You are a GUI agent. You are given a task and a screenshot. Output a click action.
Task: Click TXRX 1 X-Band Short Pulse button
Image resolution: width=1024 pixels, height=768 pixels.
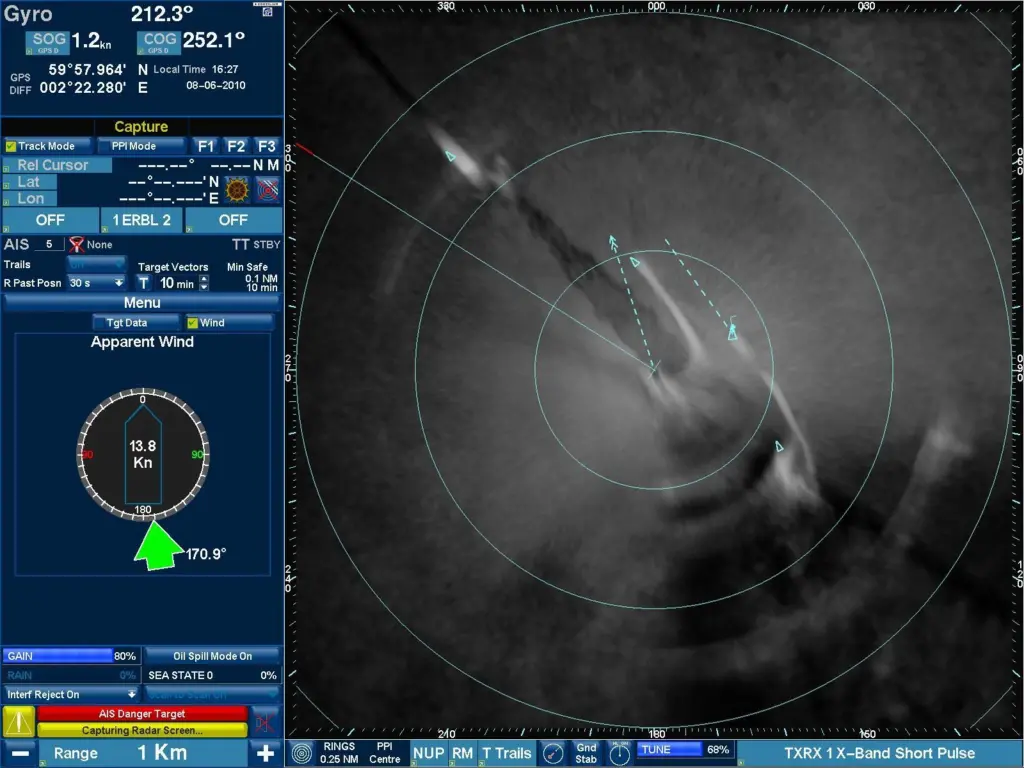tap(880, 753)
